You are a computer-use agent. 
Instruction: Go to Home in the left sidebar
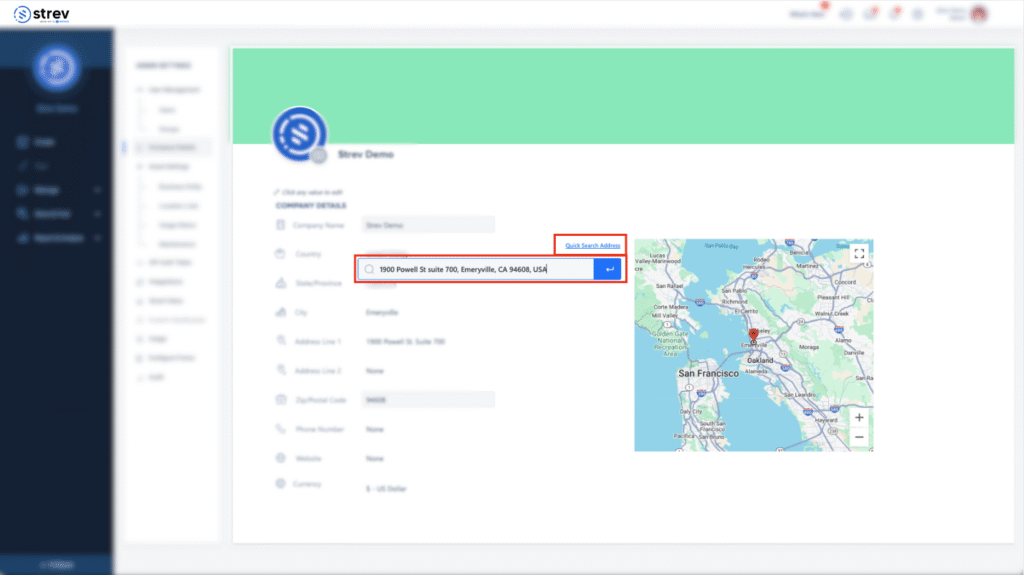tap(43, 142)
